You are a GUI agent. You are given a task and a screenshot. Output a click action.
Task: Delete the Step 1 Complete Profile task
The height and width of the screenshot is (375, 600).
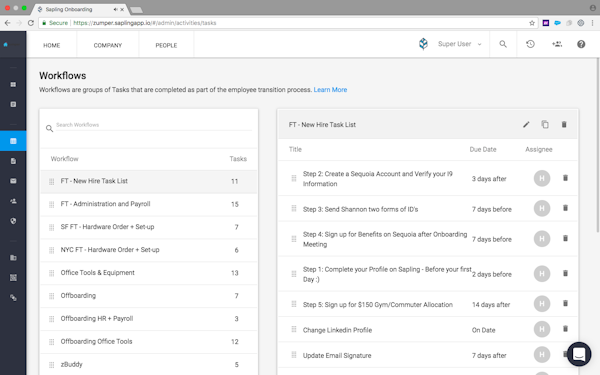coord(565,273)
